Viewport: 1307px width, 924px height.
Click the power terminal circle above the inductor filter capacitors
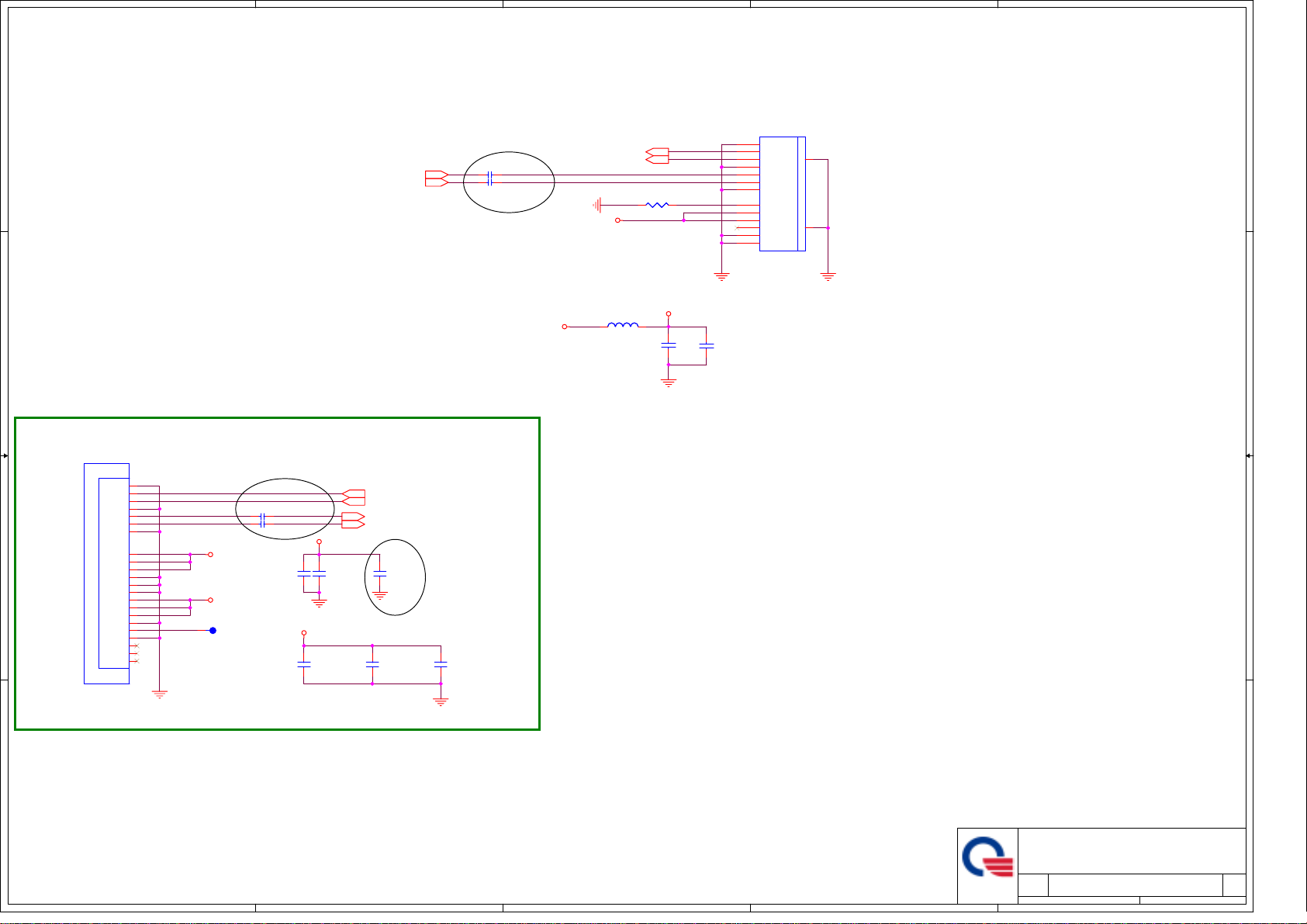click(669, 313)
